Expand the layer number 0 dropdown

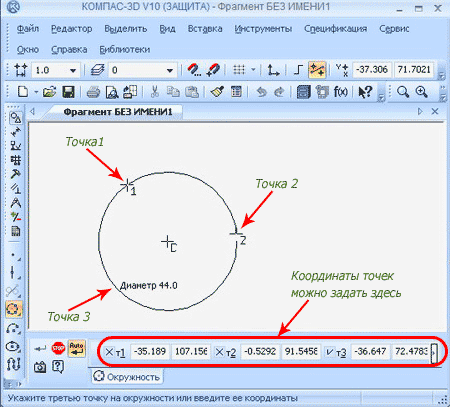pos(170,70)
